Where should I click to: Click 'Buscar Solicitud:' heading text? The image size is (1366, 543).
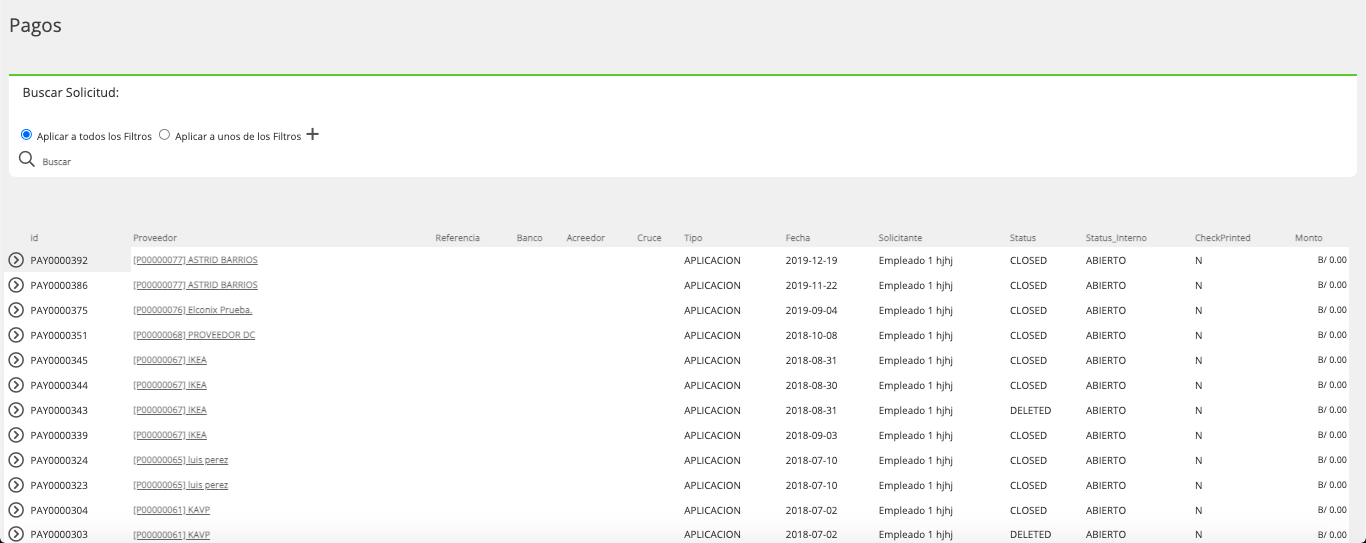point(71,93)
